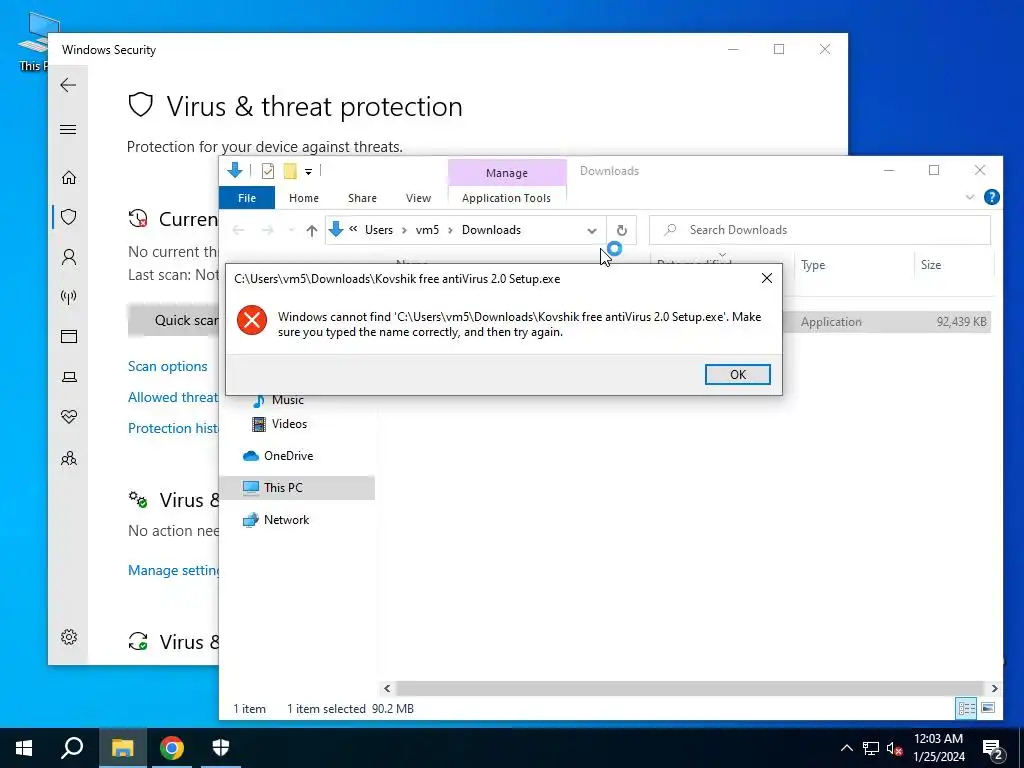Click the Properties icon in quick access toolbar

point(268,171)
